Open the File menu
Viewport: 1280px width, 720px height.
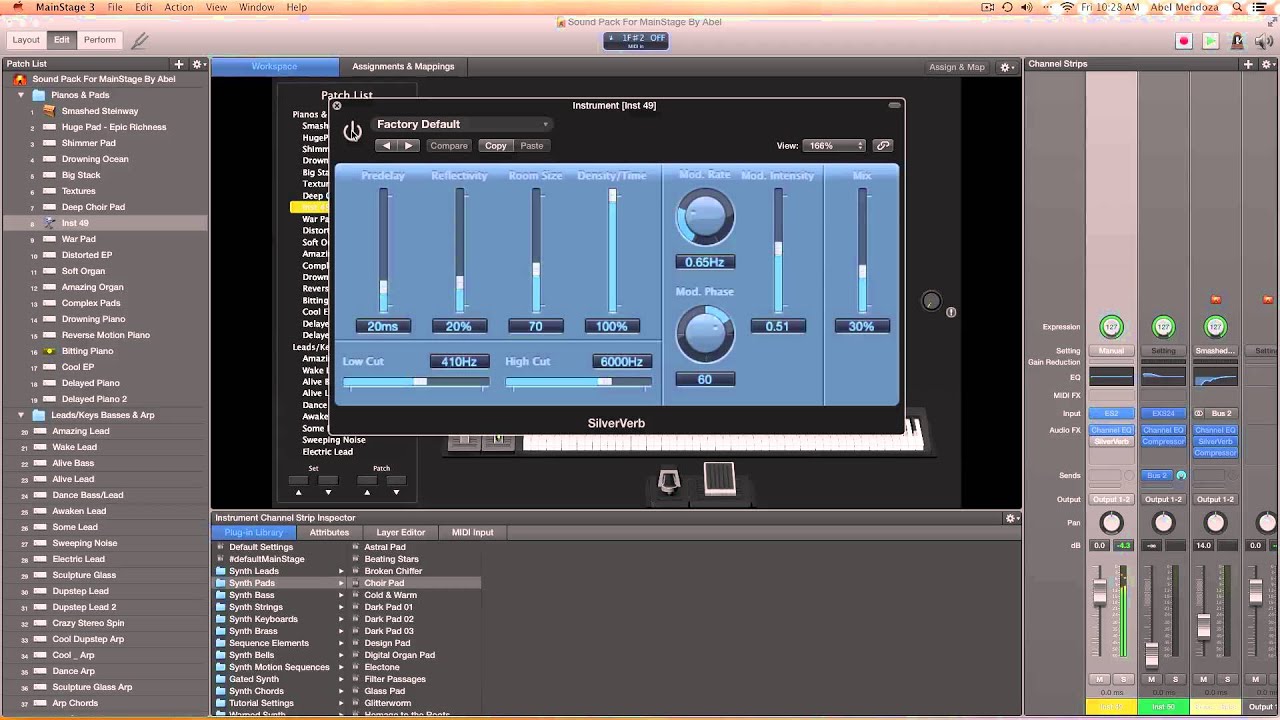coord(115,7)
